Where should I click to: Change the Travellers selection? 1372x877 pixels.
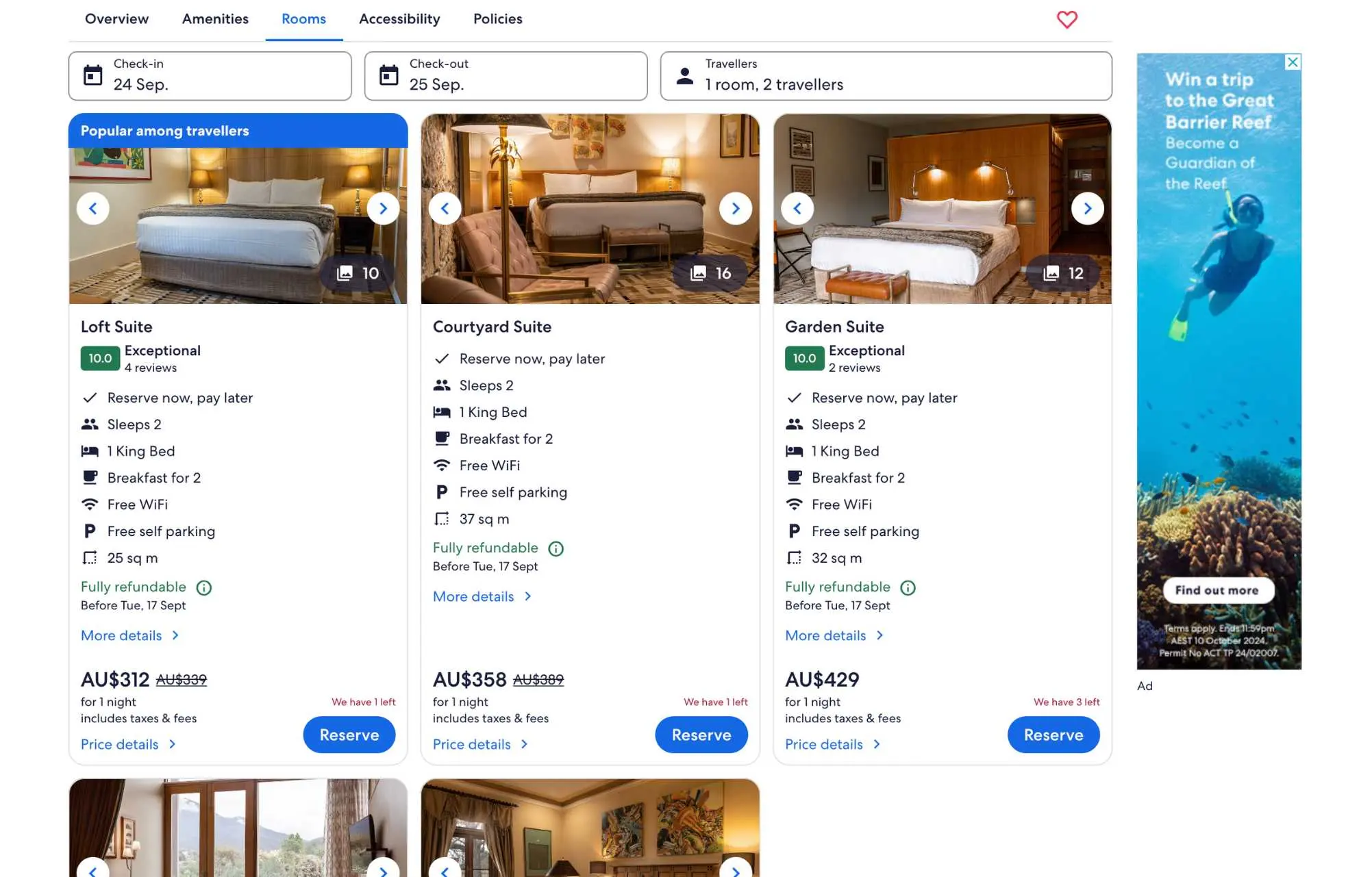pyautogui.click(x=886, y=76)
